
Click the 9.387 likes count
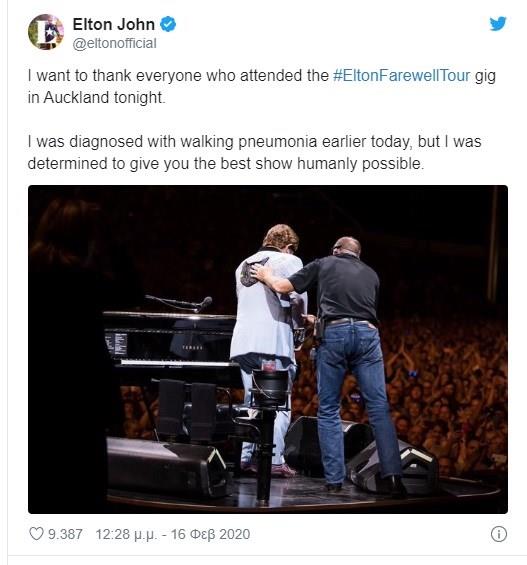tap(65, 534)
